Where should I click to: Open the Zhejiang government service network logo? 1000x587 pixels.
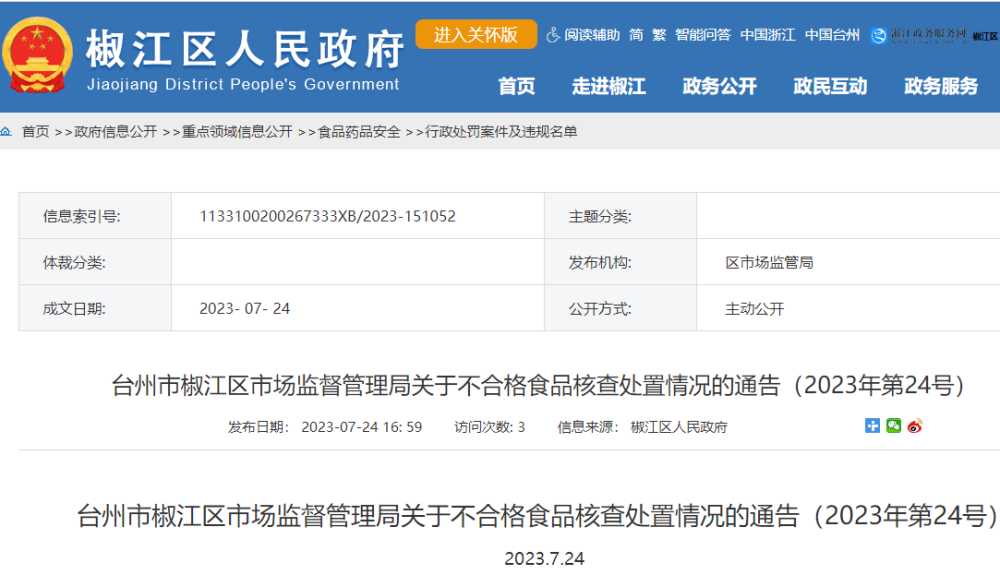(x=918, y=35)
